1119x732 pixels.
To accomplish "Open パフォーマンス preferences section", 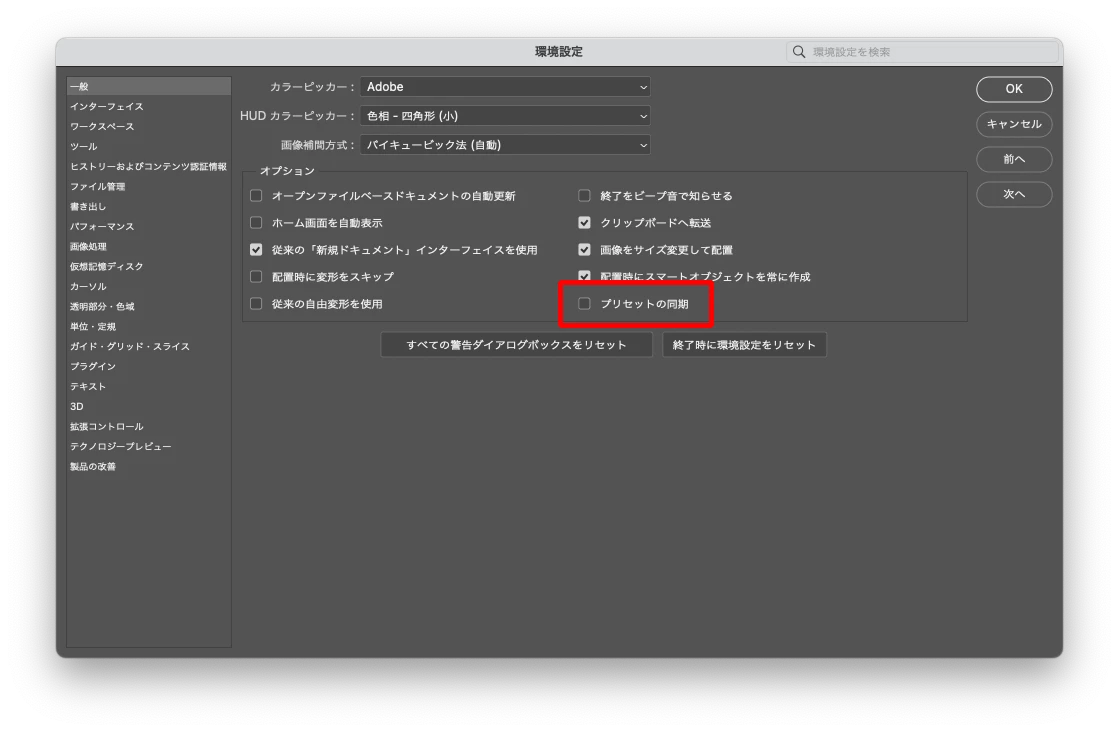I will pos(148,226).
